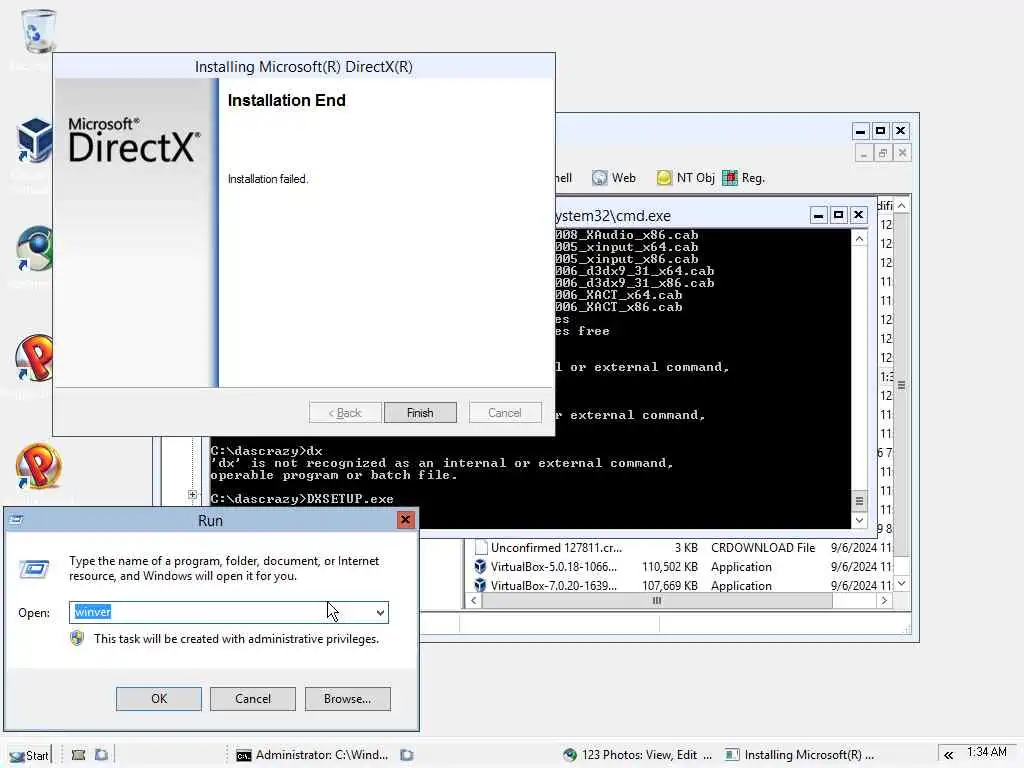1024x768 pixels.
Task: Click Cancel in the Run dialog
Action: click(253, 699)
